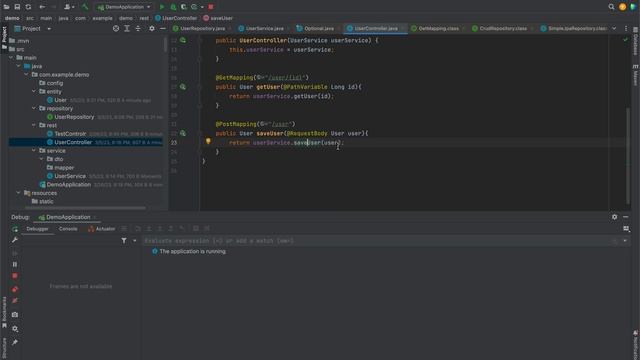Switch to the UserService.java editor tab
The width and height of the screenshot is (640, 360).
[x=264, y=29]
